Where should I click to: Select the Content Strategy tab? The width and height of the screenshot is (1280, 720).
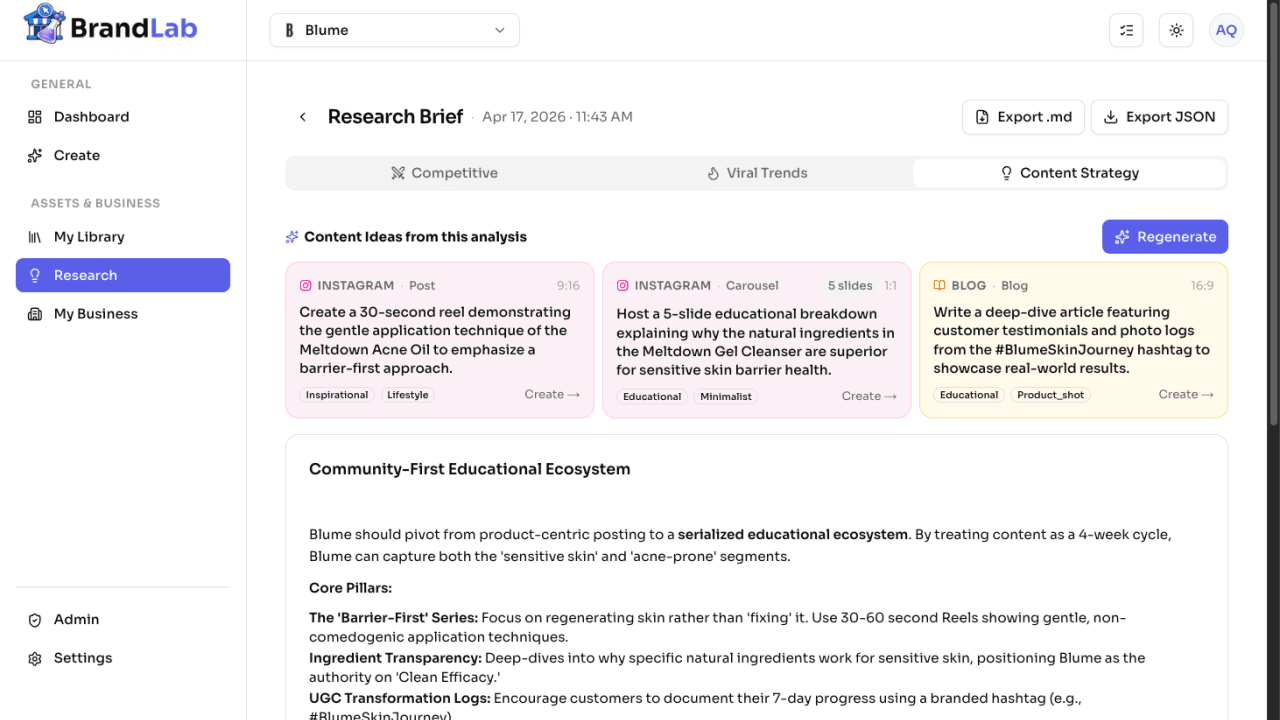tap(1069, 173)
